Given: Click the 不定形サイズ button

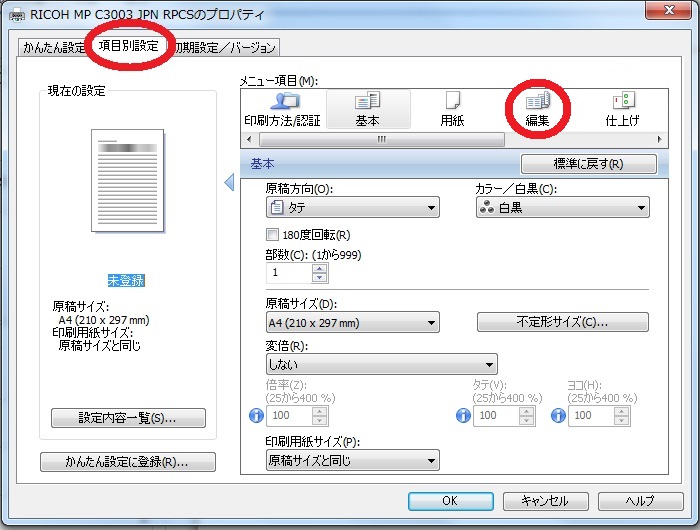Looking at the screenshot, I should pyautogui.click(x=562, y=322).
